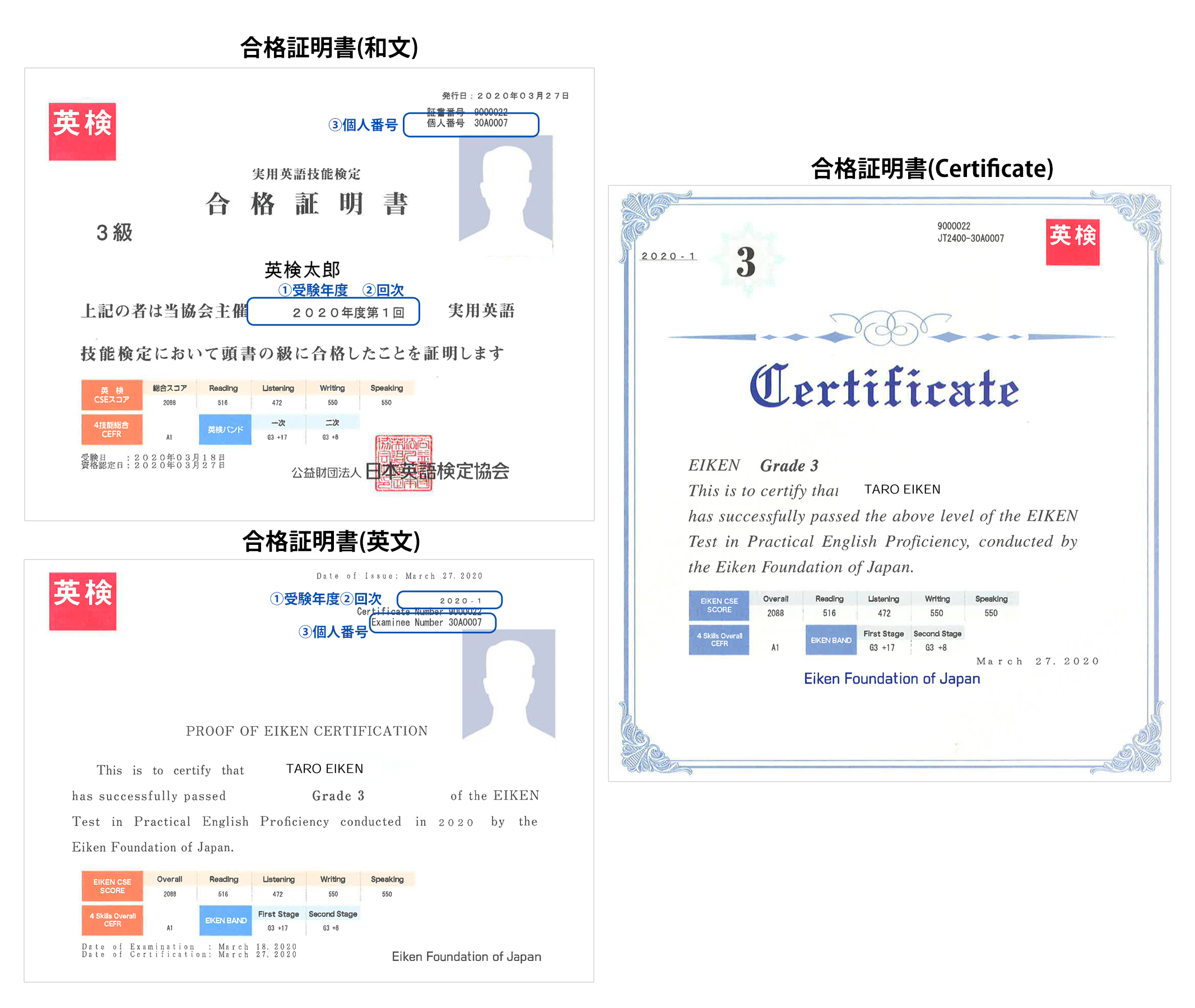
Task: Click the red 英検 logo on the Japanese certificate
Action: point(82,132)
